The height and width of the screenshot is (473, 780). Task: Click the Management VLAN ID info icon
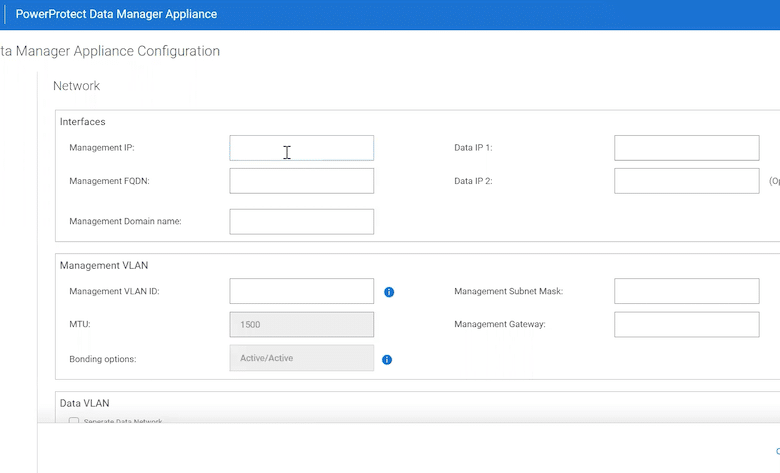tap(389, 292)
